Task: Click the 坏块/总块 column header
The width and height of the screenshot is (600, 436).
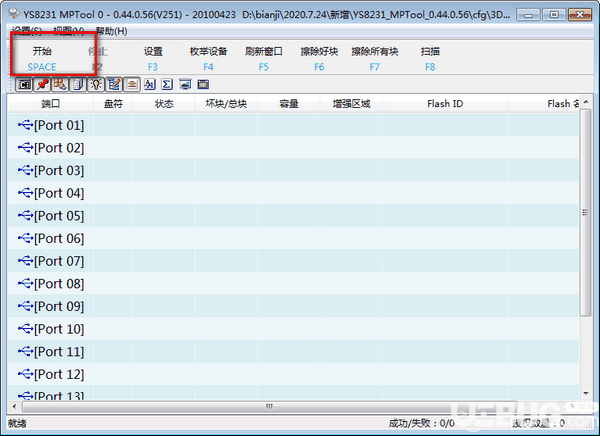Action: 226,104
